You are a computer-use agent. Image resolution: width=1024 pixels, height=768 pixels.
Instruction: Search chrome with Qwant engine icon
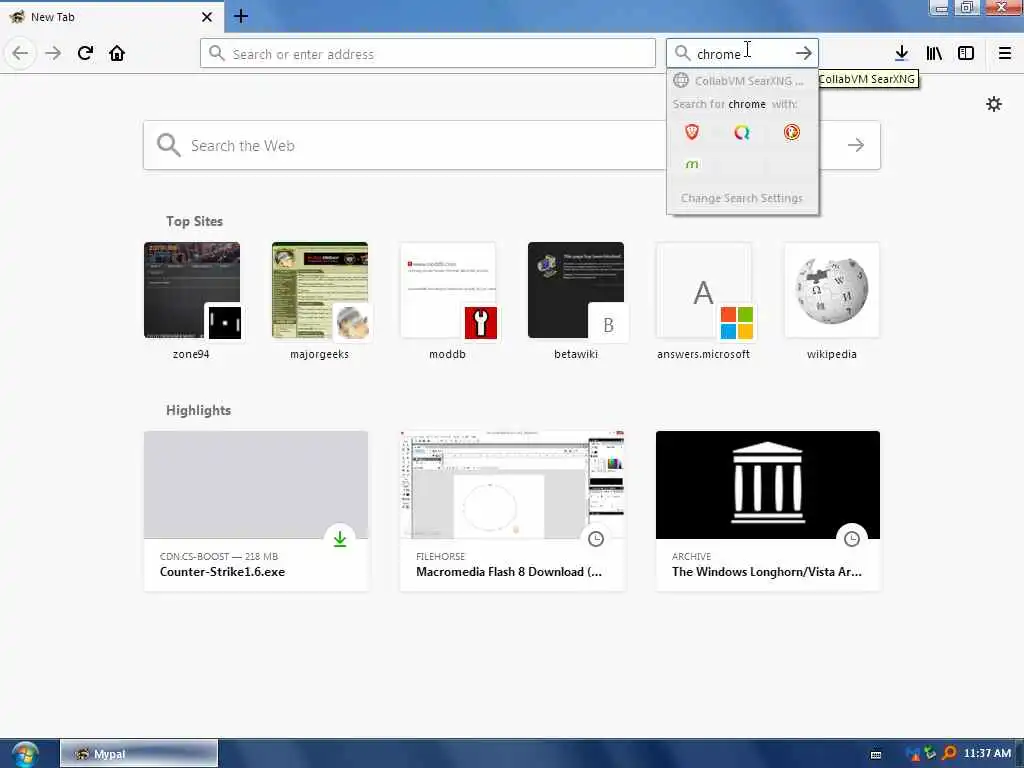tap(742, 133)
